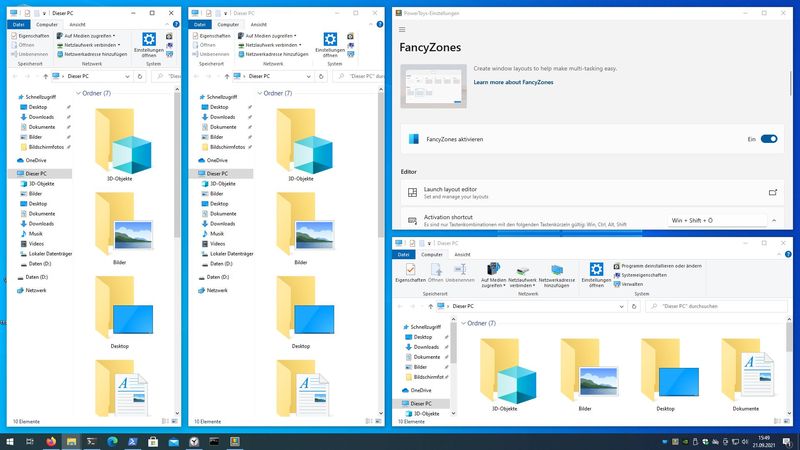Collapse Ordner (7) group in bottom-right Explorer
The height and width of the screenshot is (450, 800).
click(463, 323)
